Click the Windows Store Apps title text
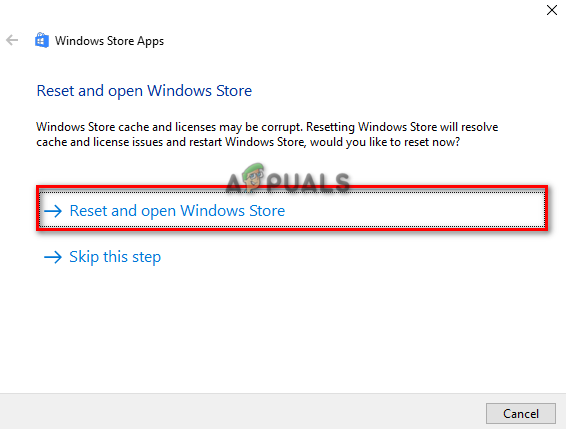 pos(109,41)
